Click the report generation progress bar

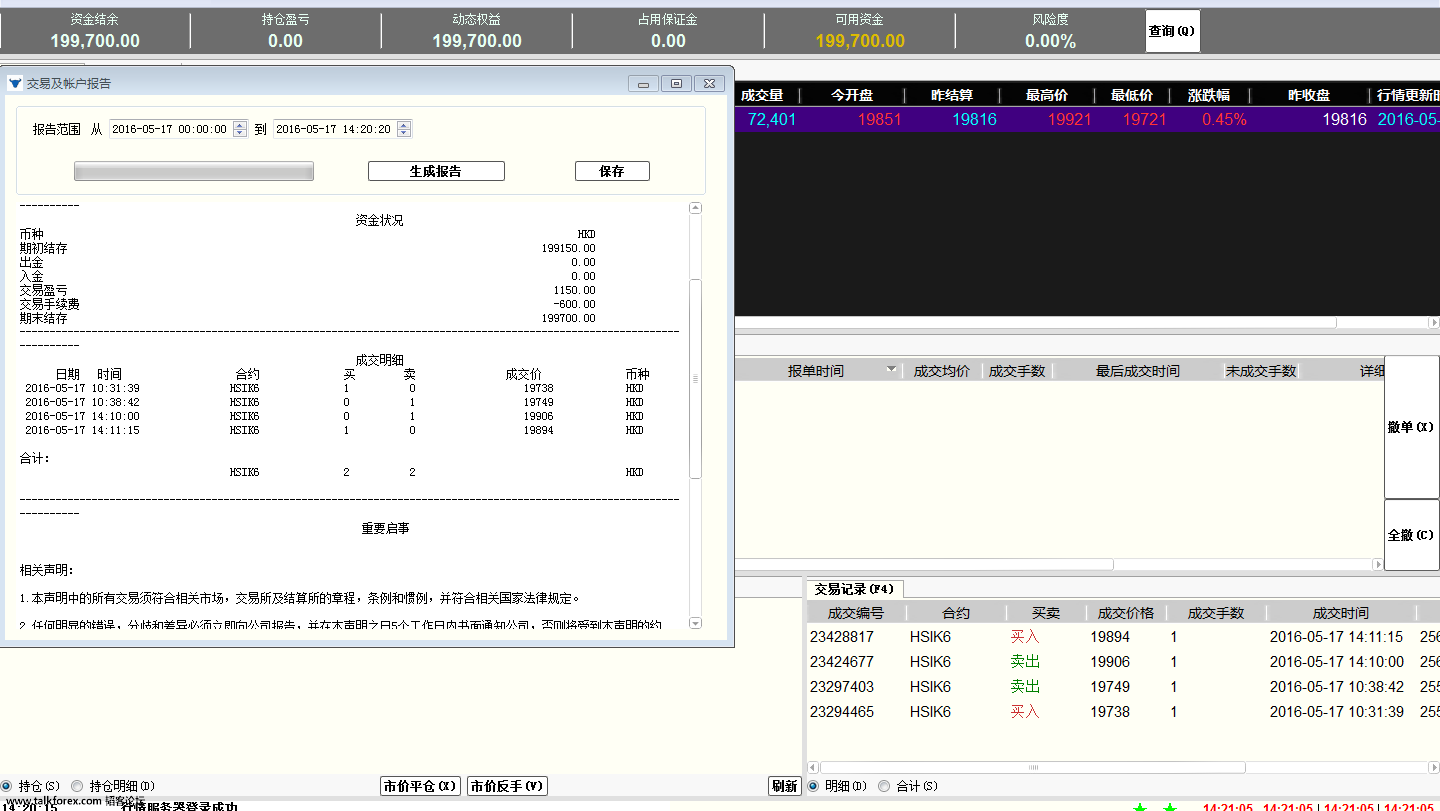coord(194,172)
